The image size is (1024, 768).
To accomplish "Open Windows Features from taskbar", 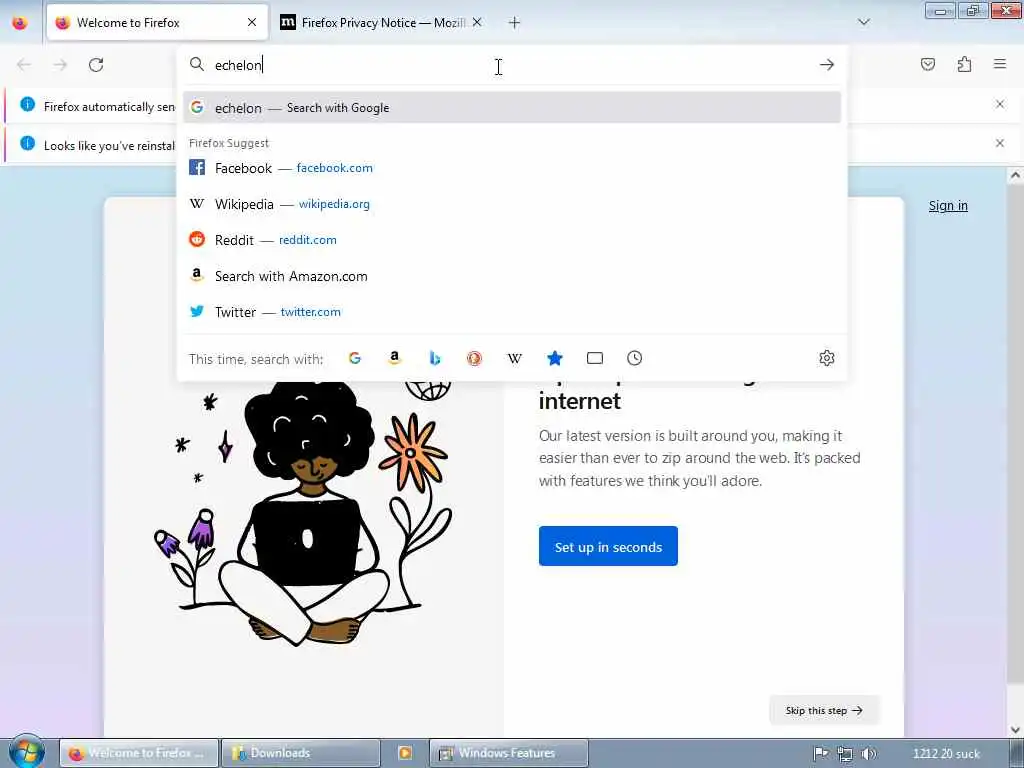I will pyautogui.click(x=509, y=753).
